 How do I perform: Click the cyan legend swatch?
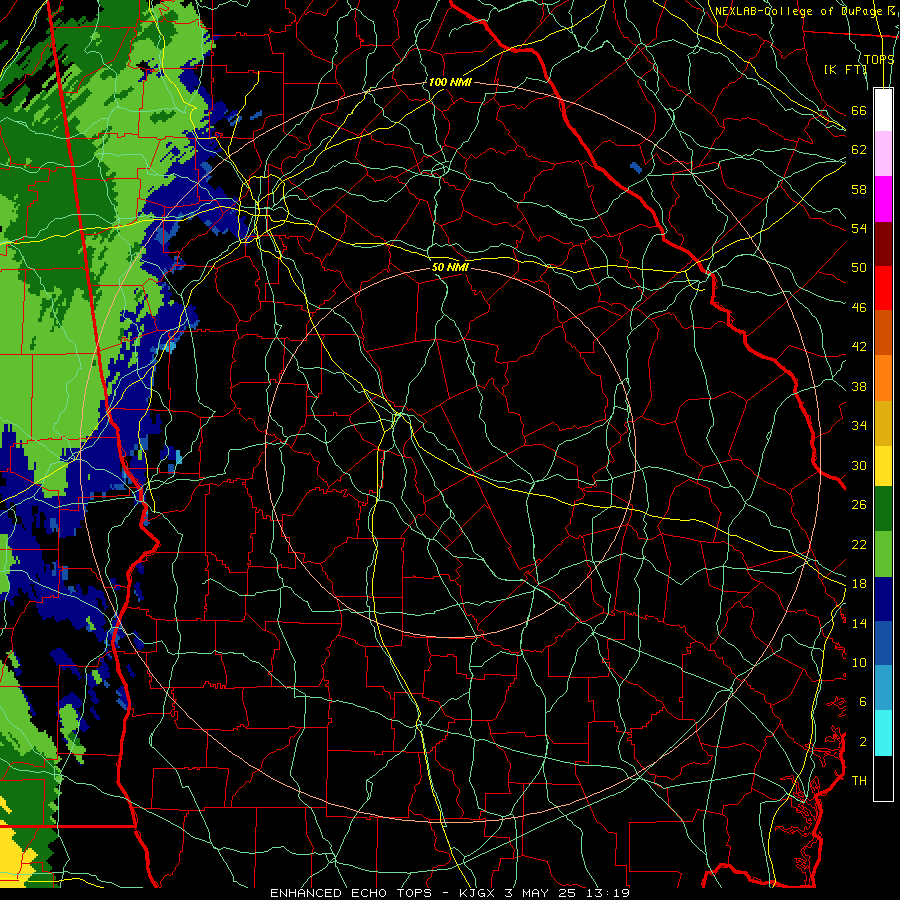coord(883,733)
